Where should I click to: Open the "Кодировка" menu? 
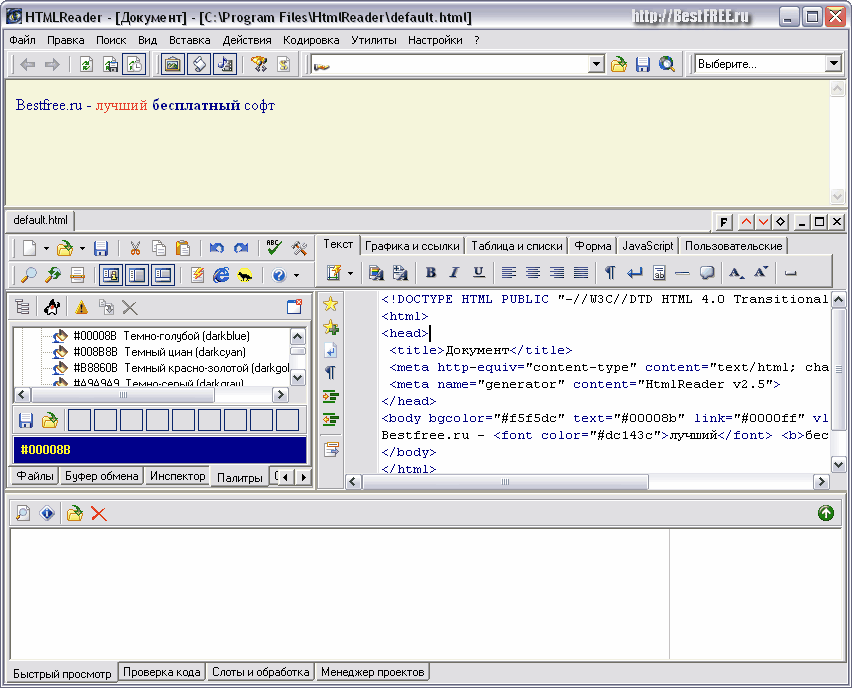point(311,40)
